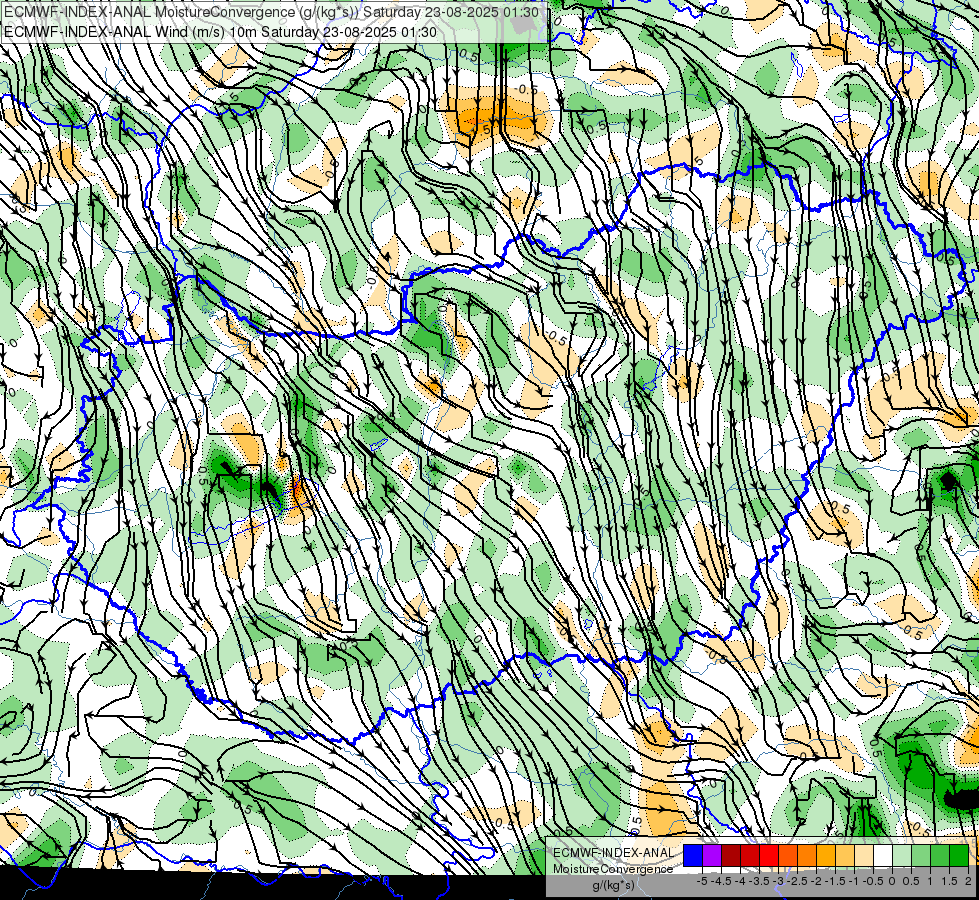
Task: Click legend heading ECMWF-INDEX-ANAL beside the color bar
Action: [613, 853]
